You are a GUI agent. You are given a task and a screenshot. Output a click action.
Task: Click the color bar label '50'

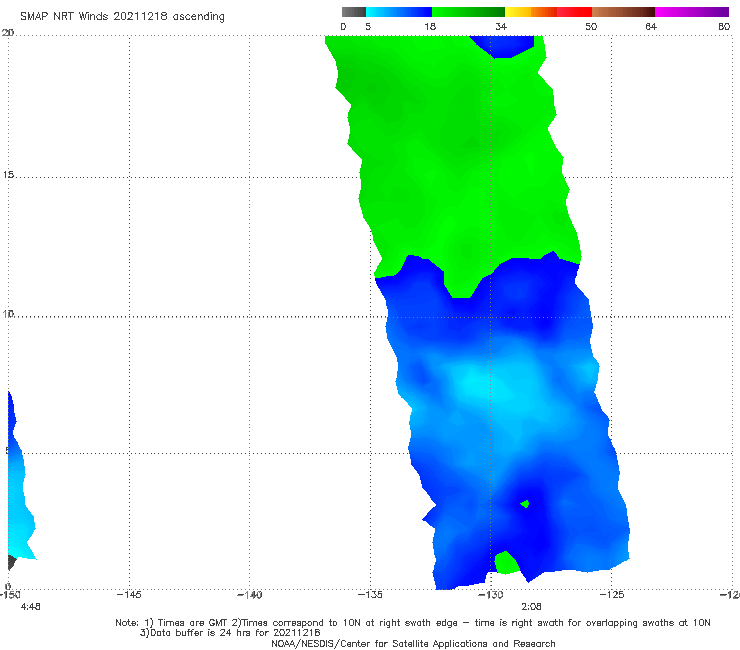591,27
